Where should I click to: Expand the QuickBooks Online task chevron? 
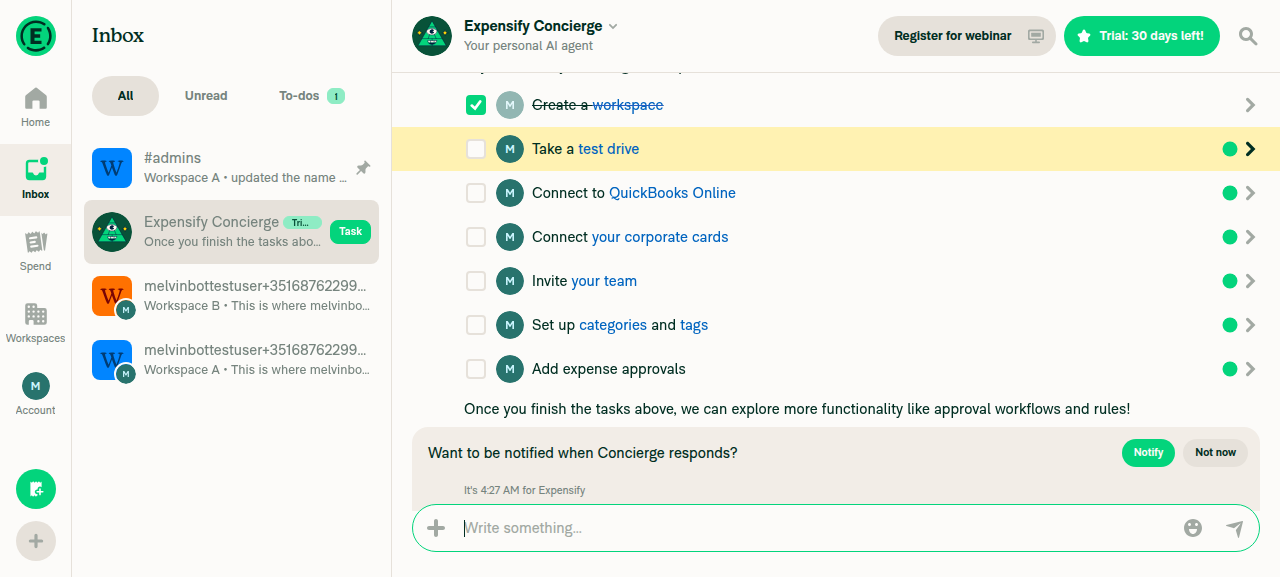click(x=1250, y=193)
